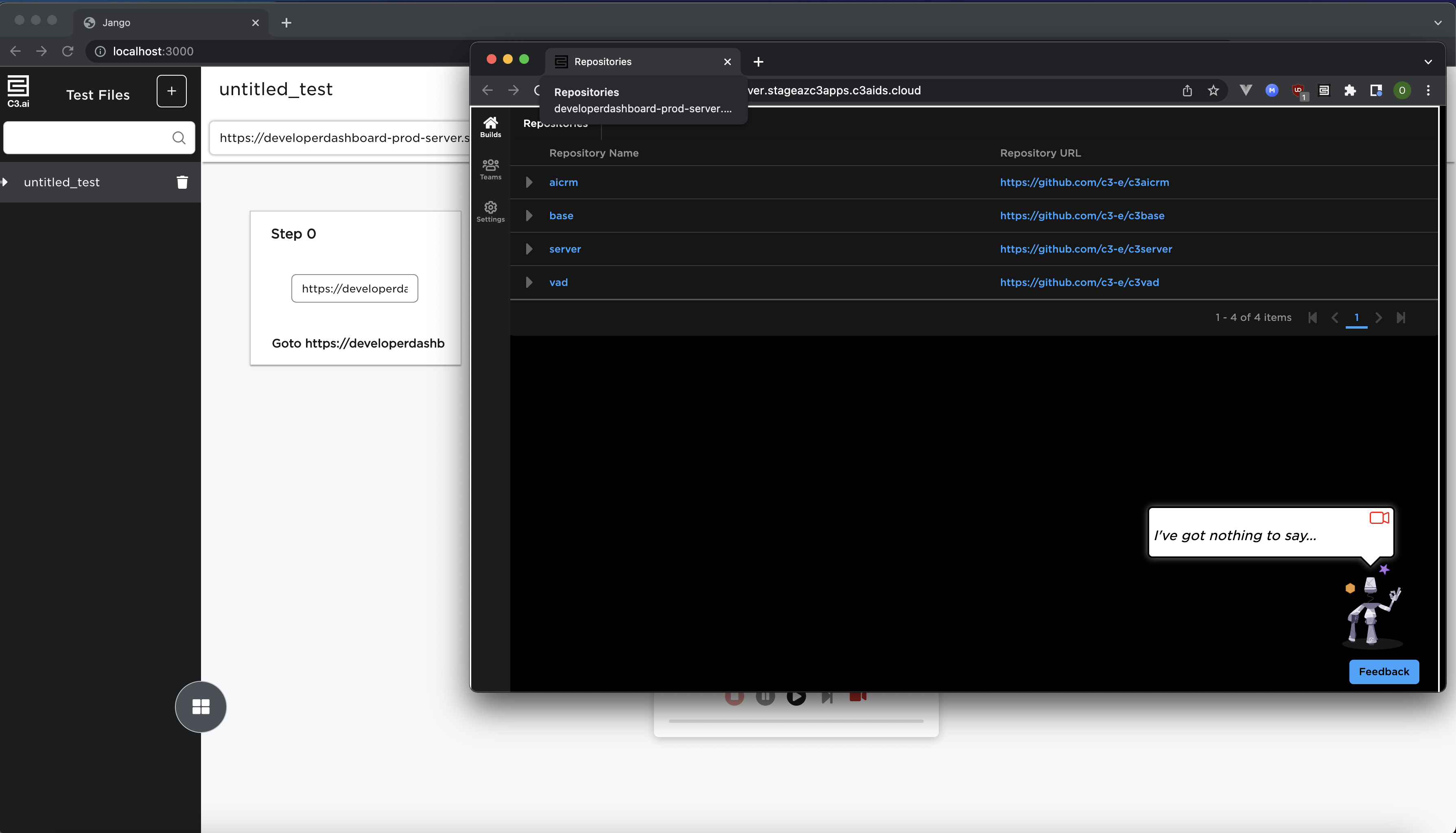
Task: Expand the server repository row
Action: (x=529, y=249)
